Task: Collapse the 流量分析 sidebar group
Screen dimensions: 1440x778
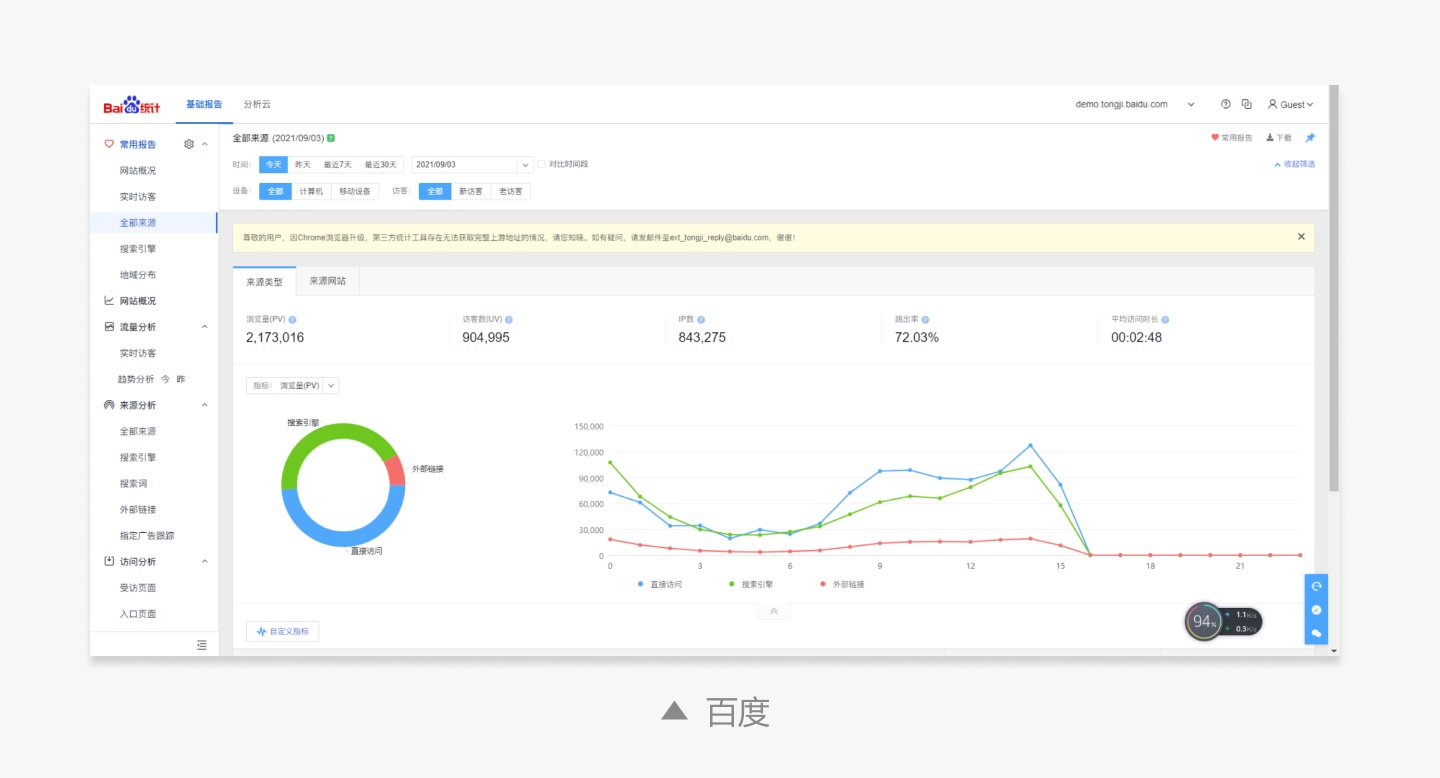Action: (205, 327)
